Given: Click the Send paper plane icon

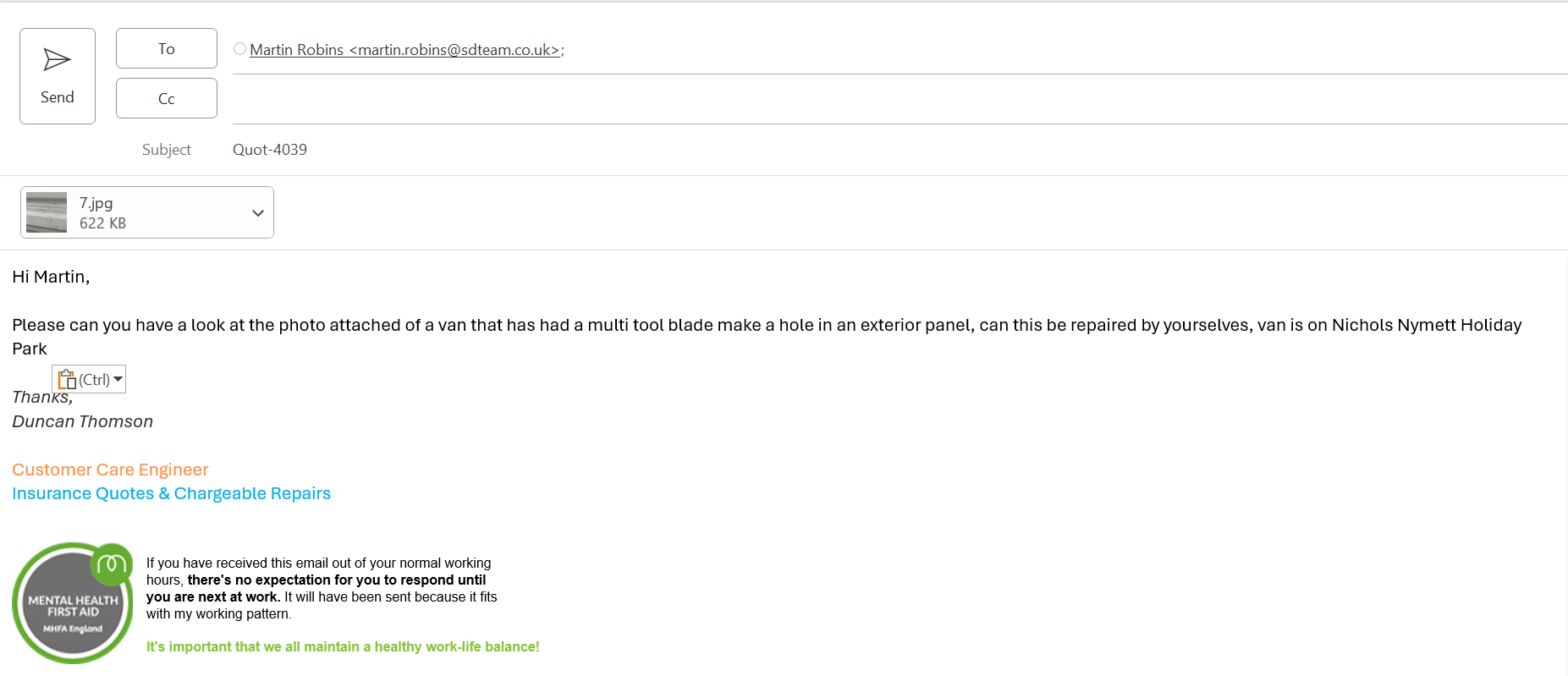Looking at the screenshot, I should click(x=57, y=60).
